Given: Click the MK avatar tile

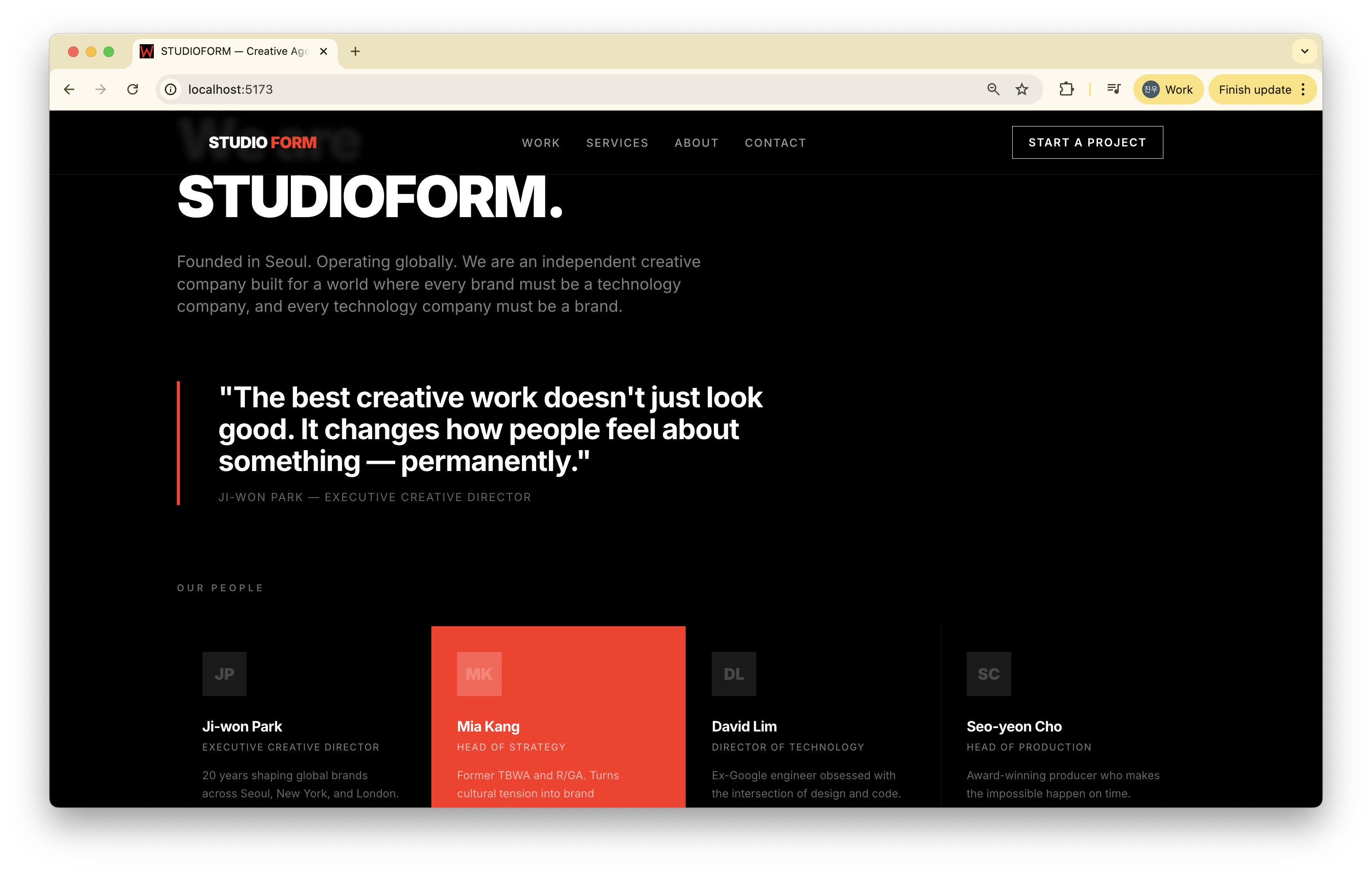Looking at the screenshot, I should click(479, 674).
